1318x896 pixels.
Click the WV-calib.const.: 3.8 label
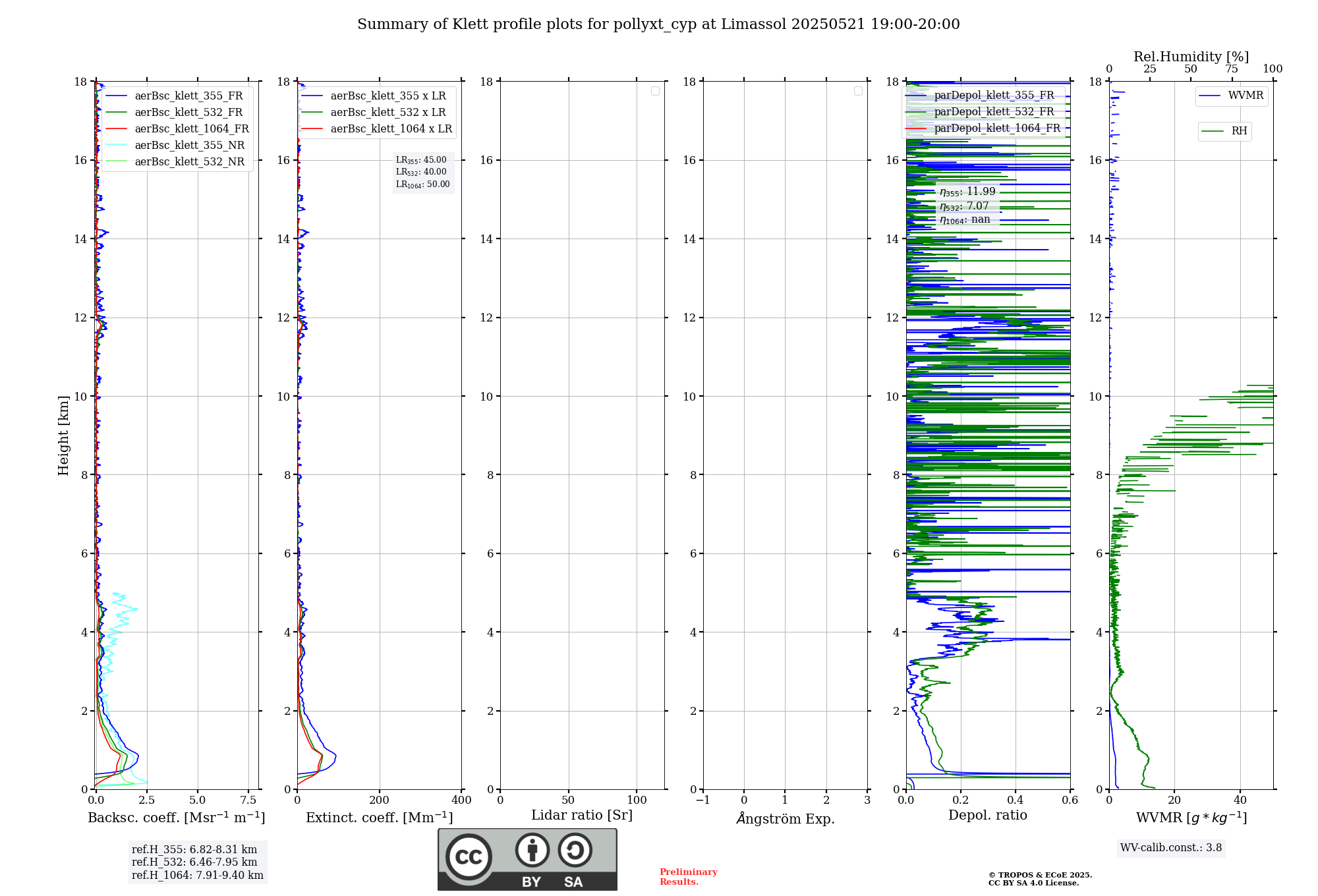click(1171, 848)
